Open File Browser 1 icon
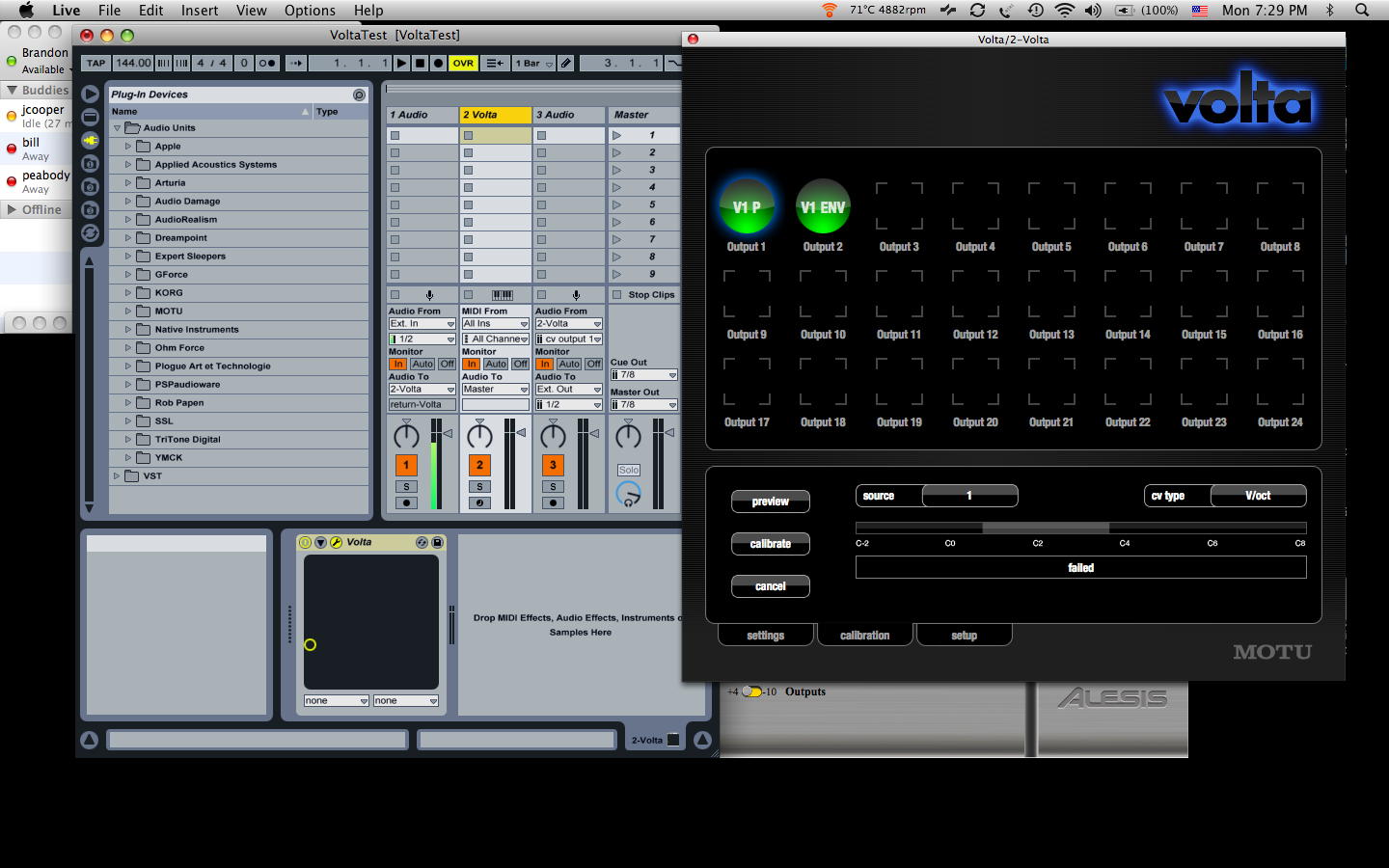Screen dimensions: 1389x868 (x=90, y=164)
